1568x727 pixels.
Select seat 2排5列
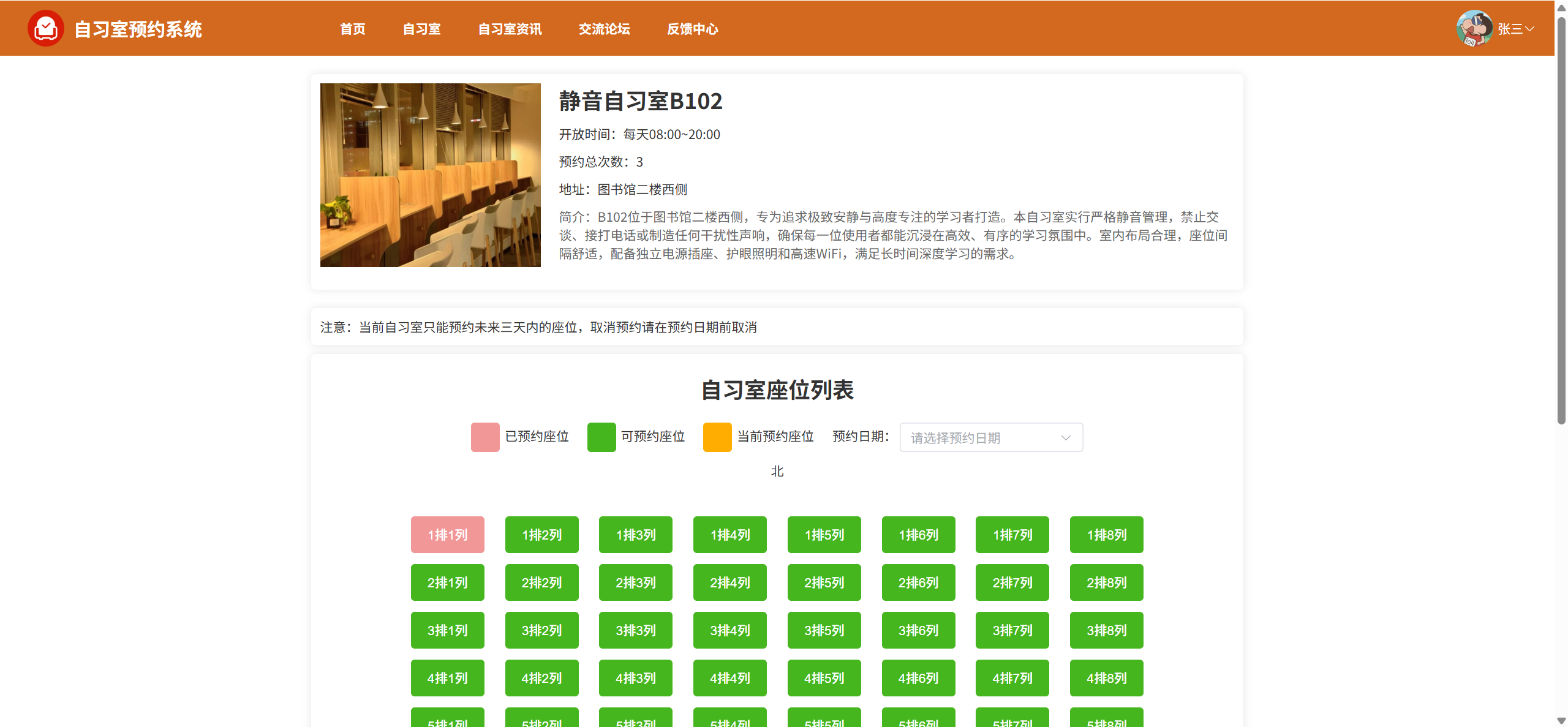pyautogui.click(x=824, y=582)
